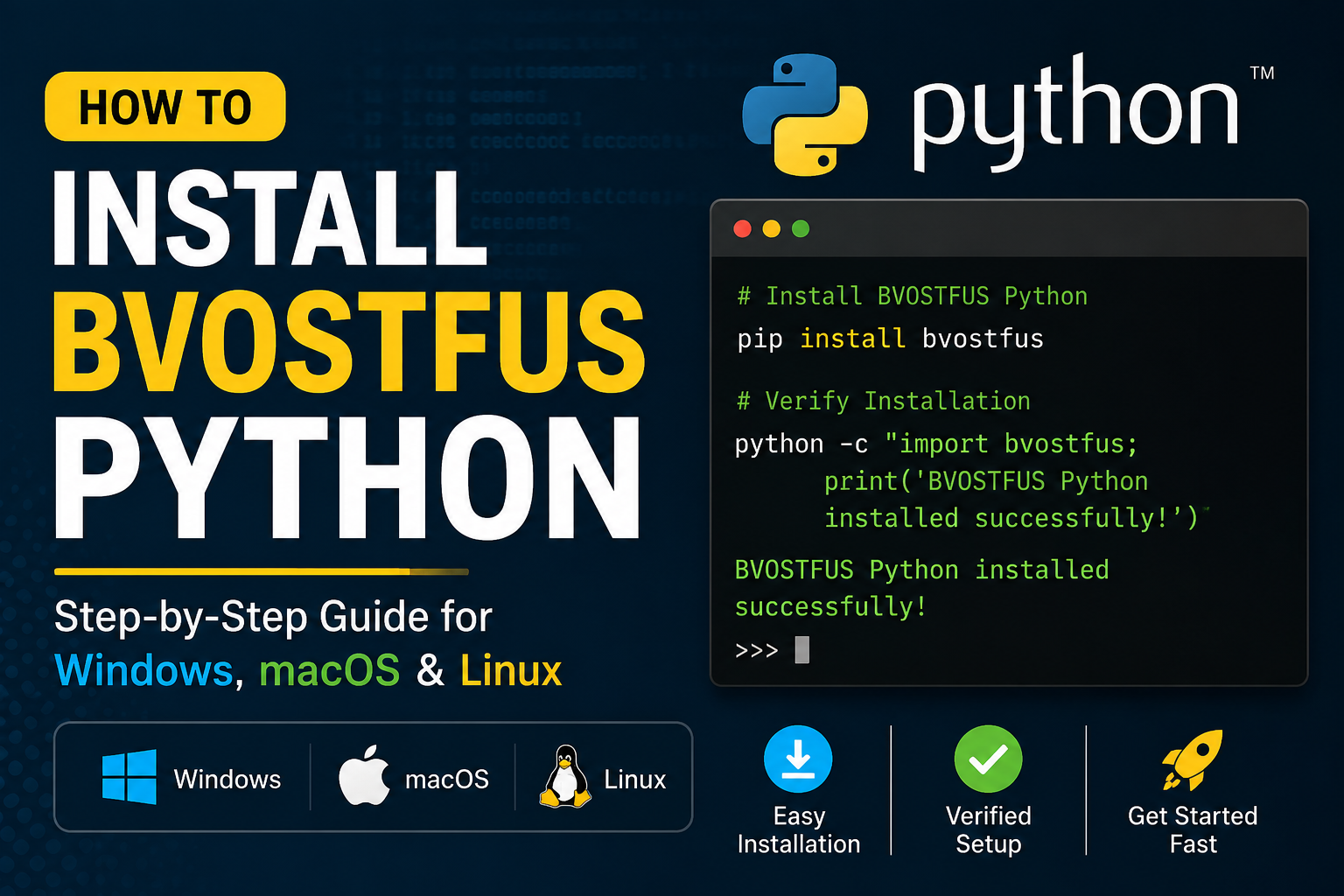
Task: Click the green checkmark icon
Action: [x=988, y=759]
